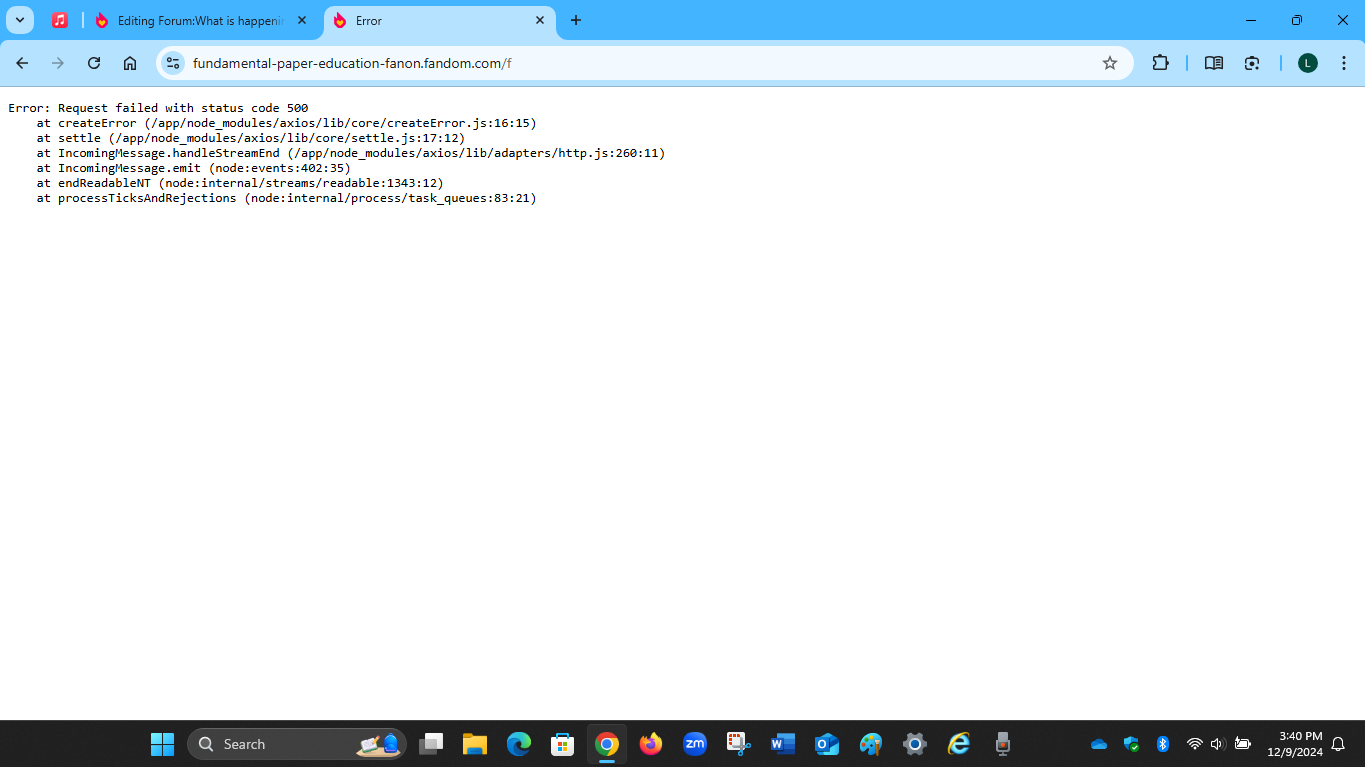The image size is (1365, 767).
Task: Open the reading mode book icon
Action: point(1214,63)
